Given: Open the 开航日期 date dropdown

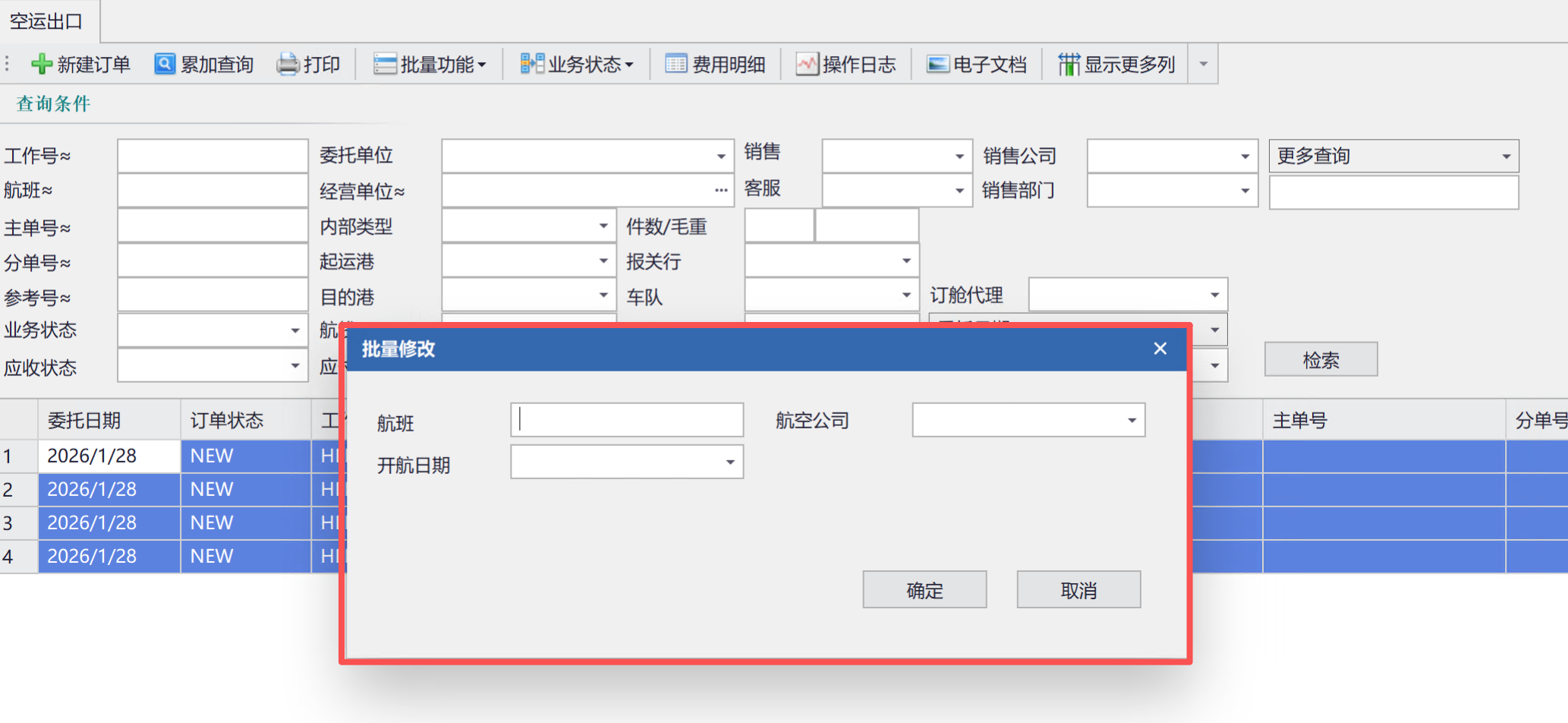Looking at the screenshot, I should pos(729,462).
